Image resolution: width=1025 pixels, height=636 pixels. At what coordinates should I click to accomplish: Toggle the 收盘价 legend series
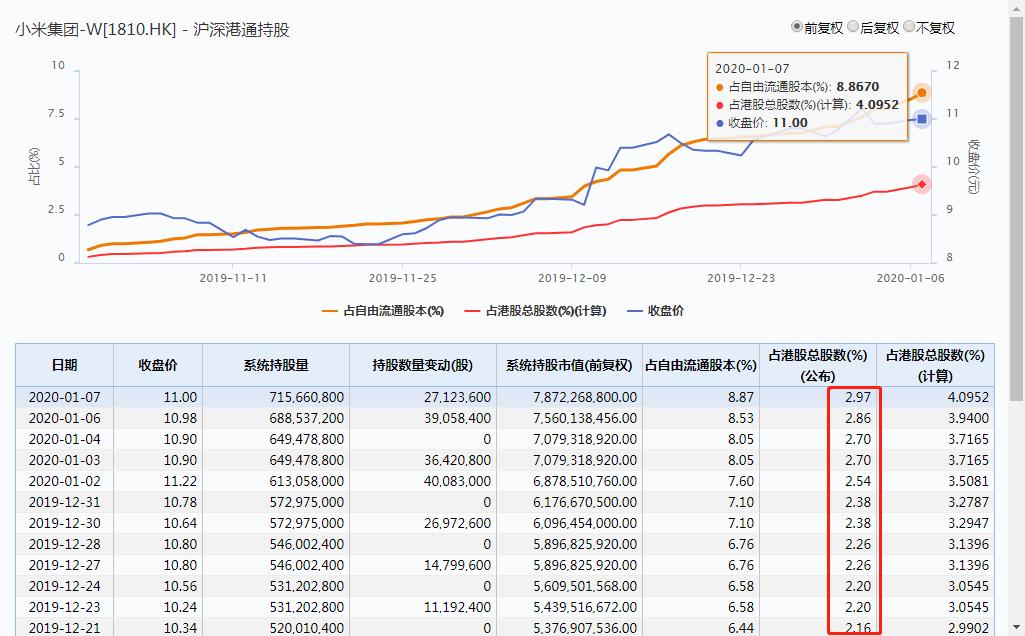pyautogui.click(x=656, y=311)
